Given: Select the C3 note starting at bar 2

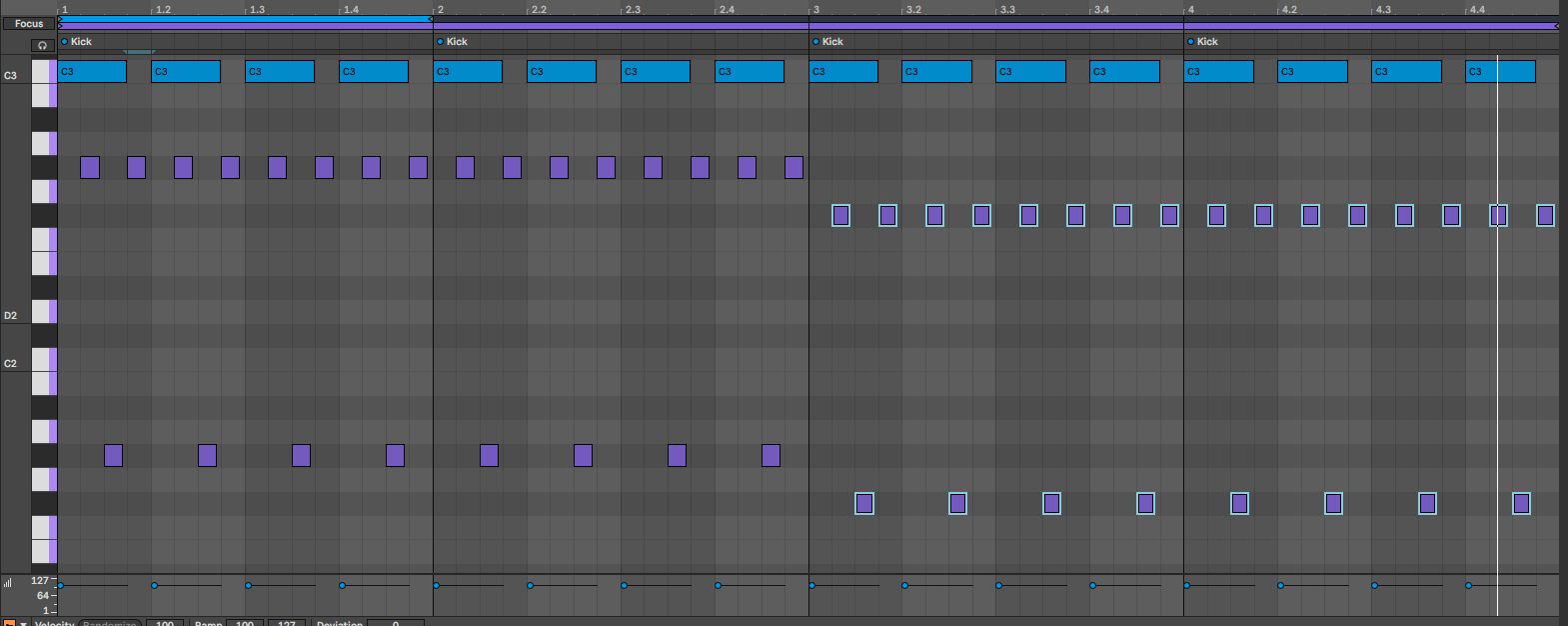Looking at the screenshot, I should tap(468, 71).
